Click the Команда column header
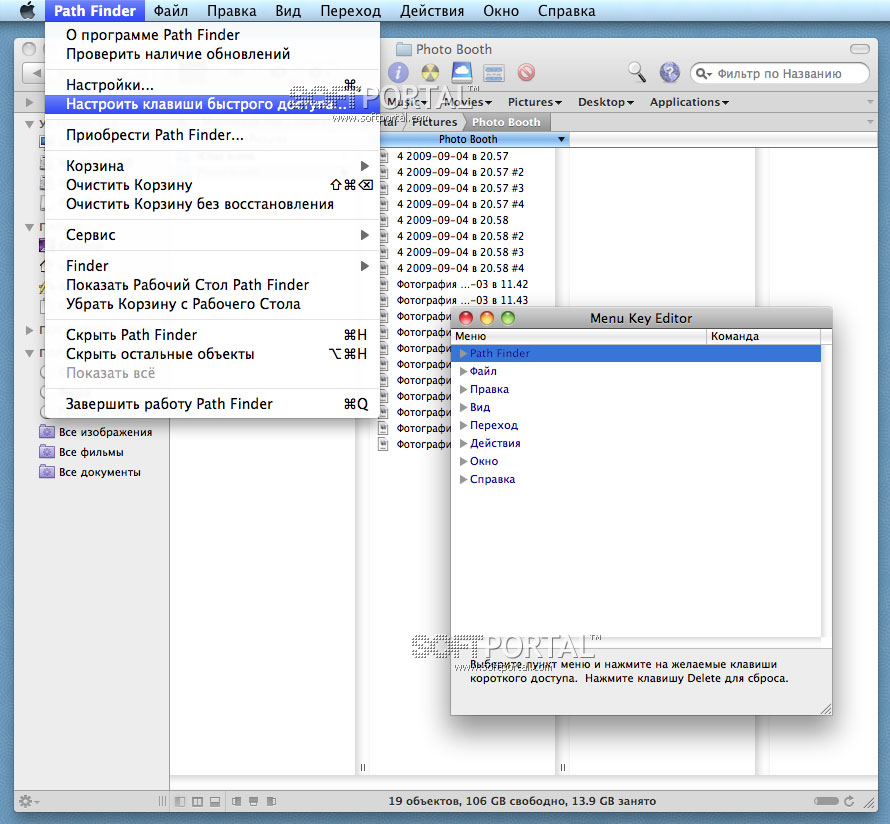Screen dimensions: 890x824 [x=763, y=336]
